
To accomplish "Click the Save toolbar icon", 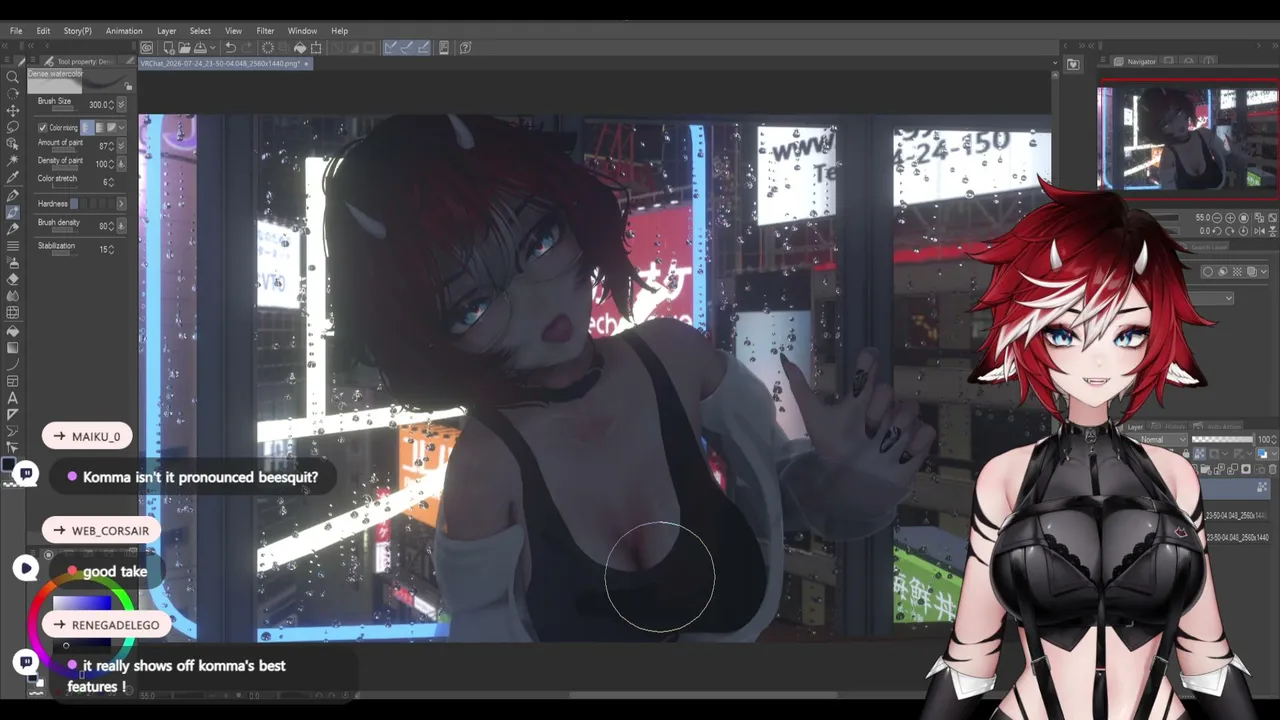I will 200,47.
